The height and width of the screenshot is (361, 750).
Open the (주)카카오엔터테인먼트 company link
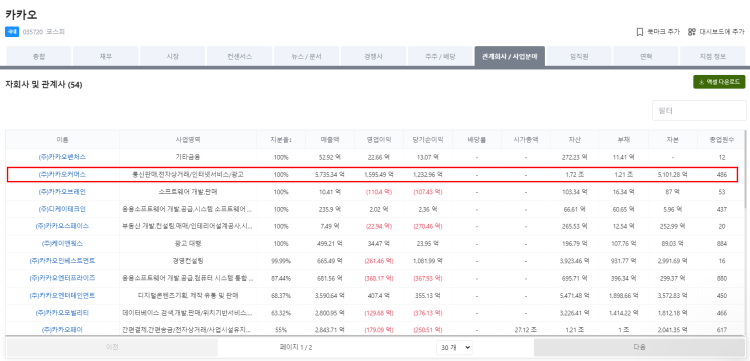pos(62,295)
